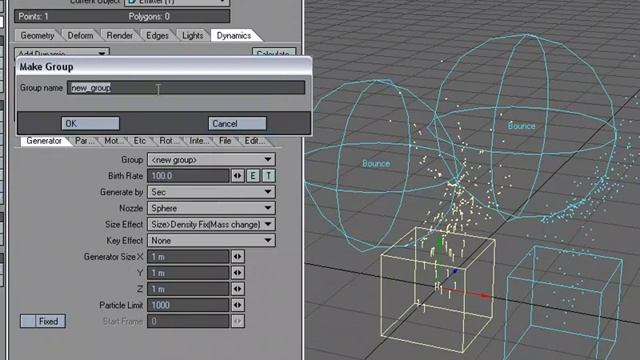Click the blue Z-axis move handle
This screenshot has width=640, height=360.
click(456, 270)
